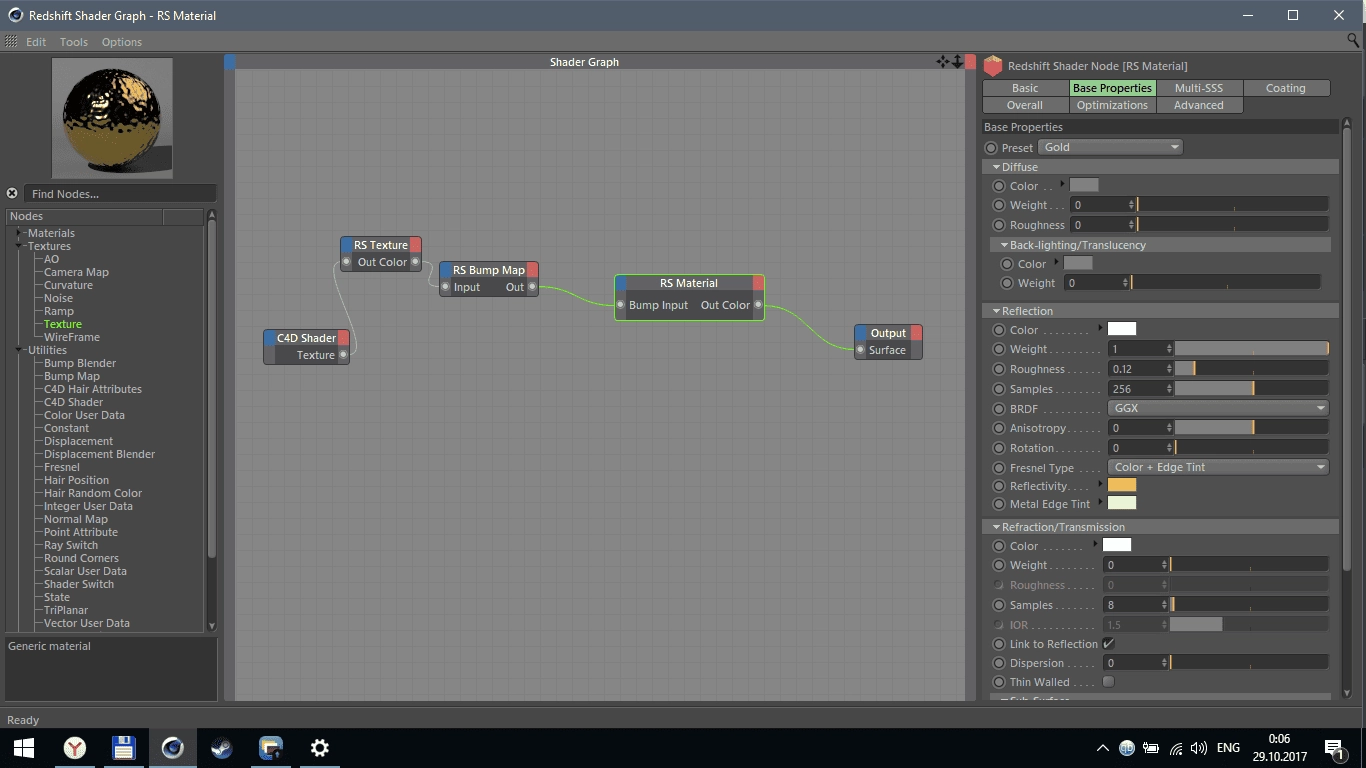Open the Preset Gold dropdown
This screenshot has height=768, width=1366.
pyautogui.click(x=1110, y=147)
